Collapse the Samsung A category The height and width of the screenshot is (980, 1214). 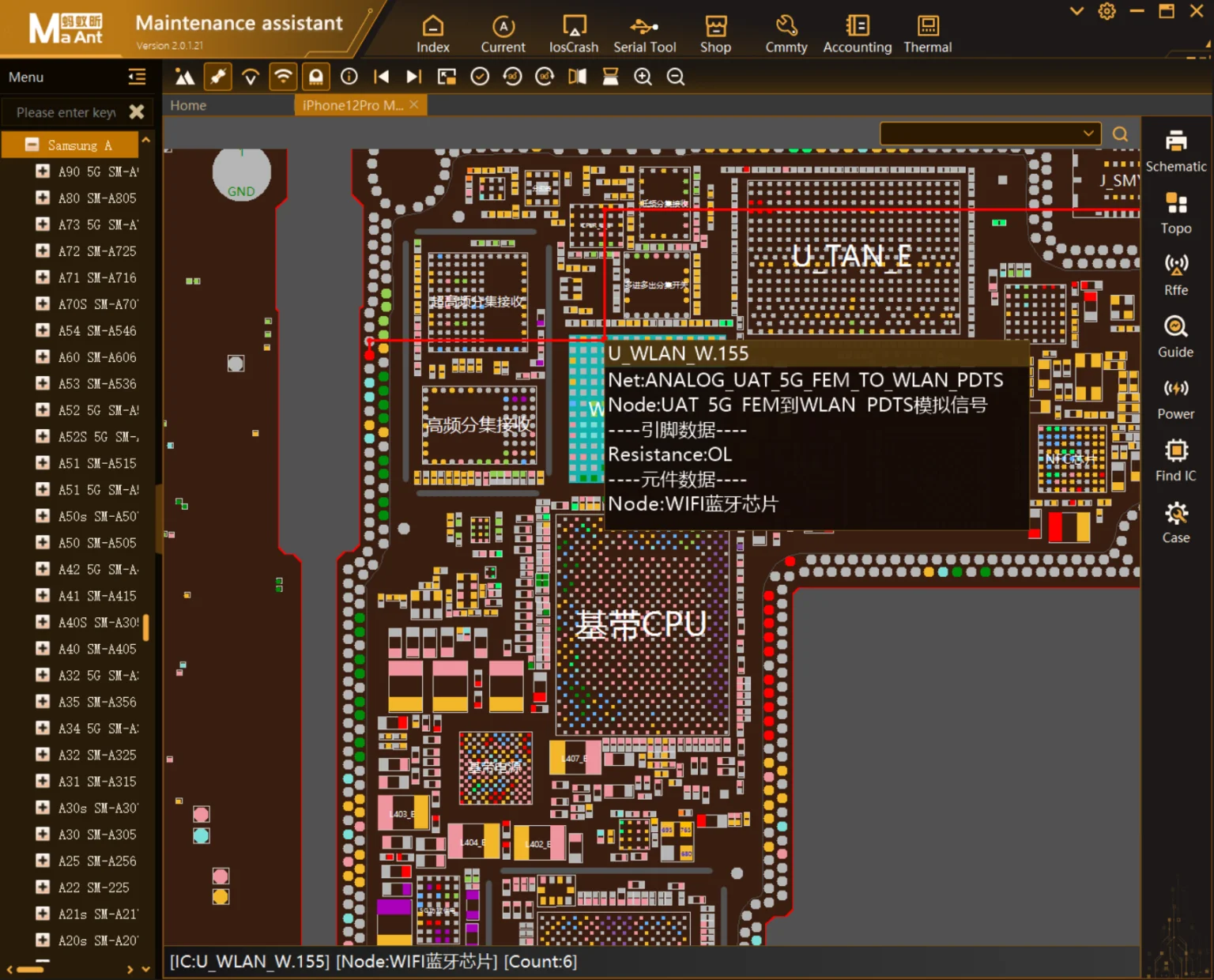coord(32,145)
